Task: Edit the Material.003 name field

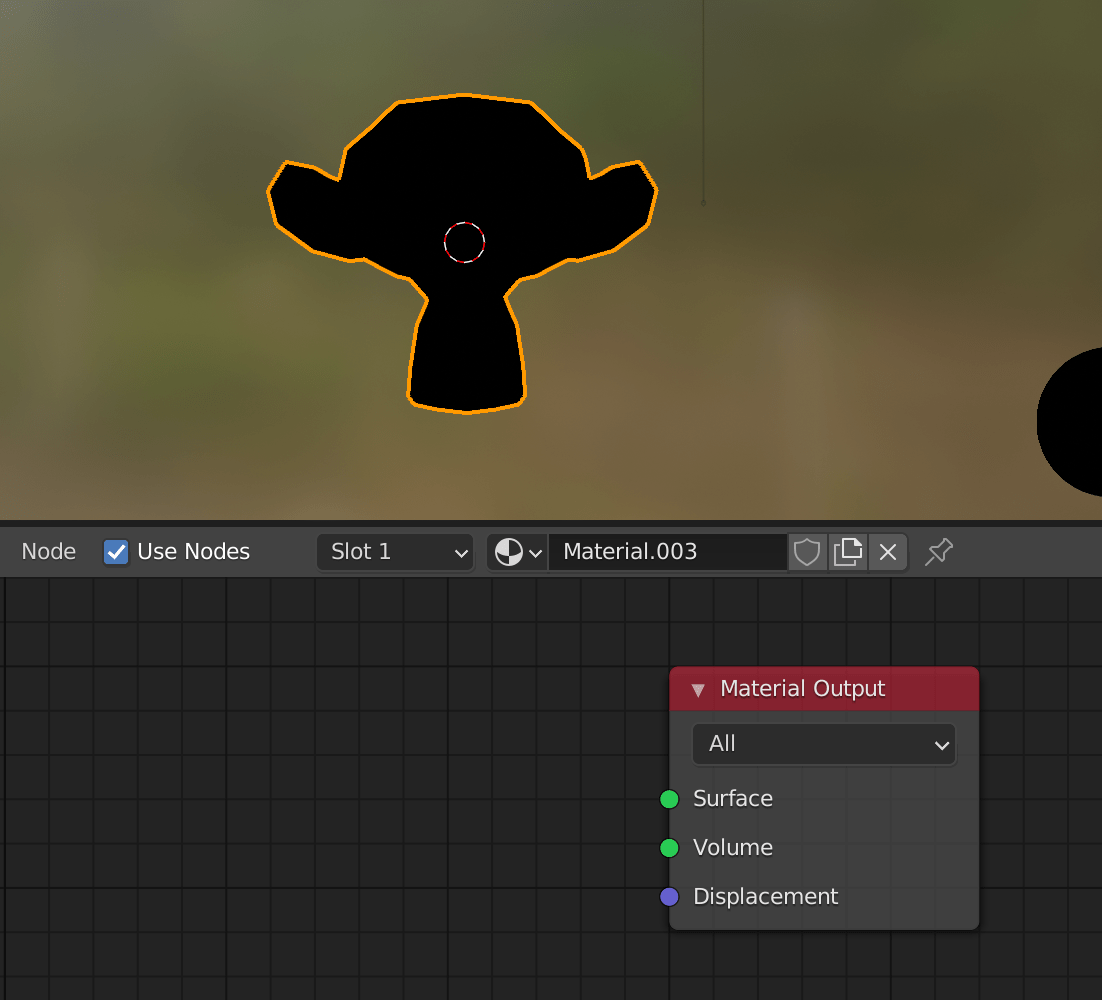Action: (668, 552)
